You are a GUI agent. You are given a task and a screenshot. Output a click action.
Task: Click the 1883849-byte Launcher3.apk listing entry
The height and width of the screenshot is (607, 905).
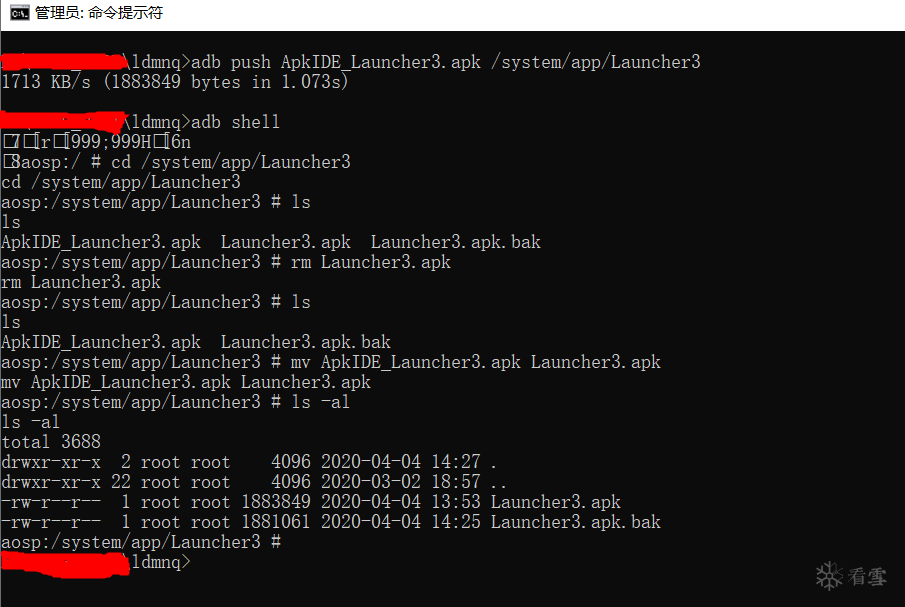[x=310, y=502]
